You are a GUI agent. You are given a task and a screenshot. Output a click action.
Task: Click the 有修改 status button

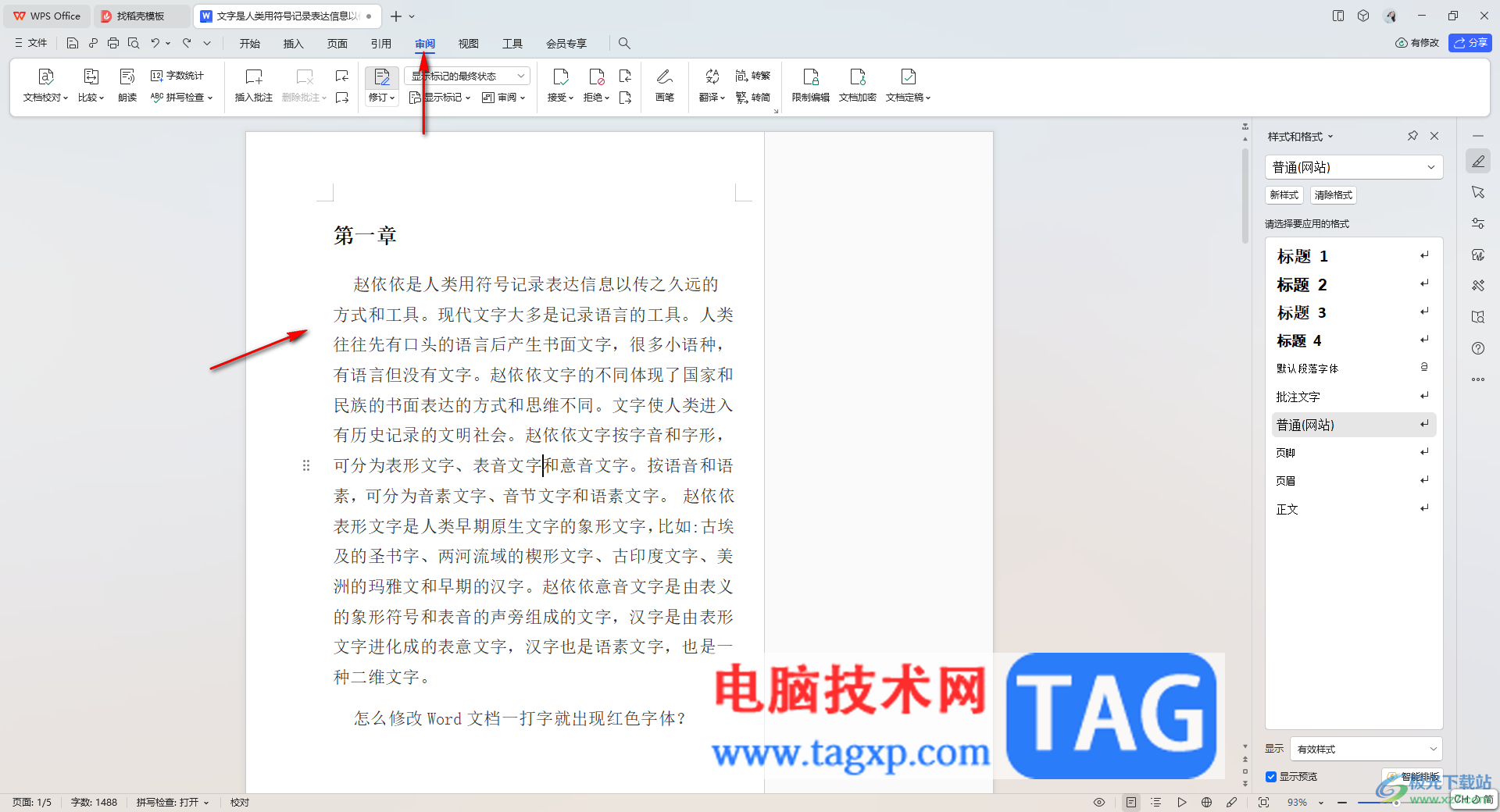point(1417,43)
